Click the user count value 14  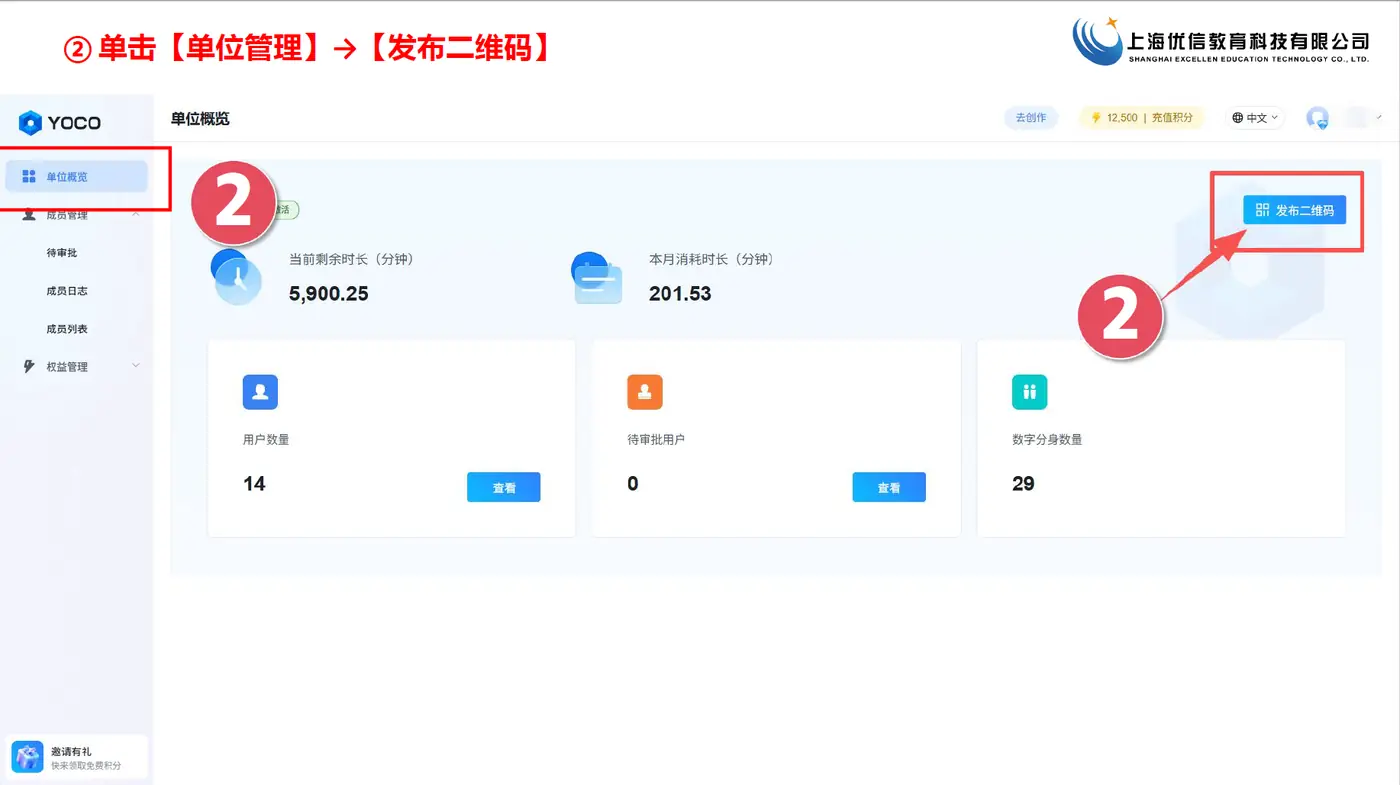click(254, 484)
